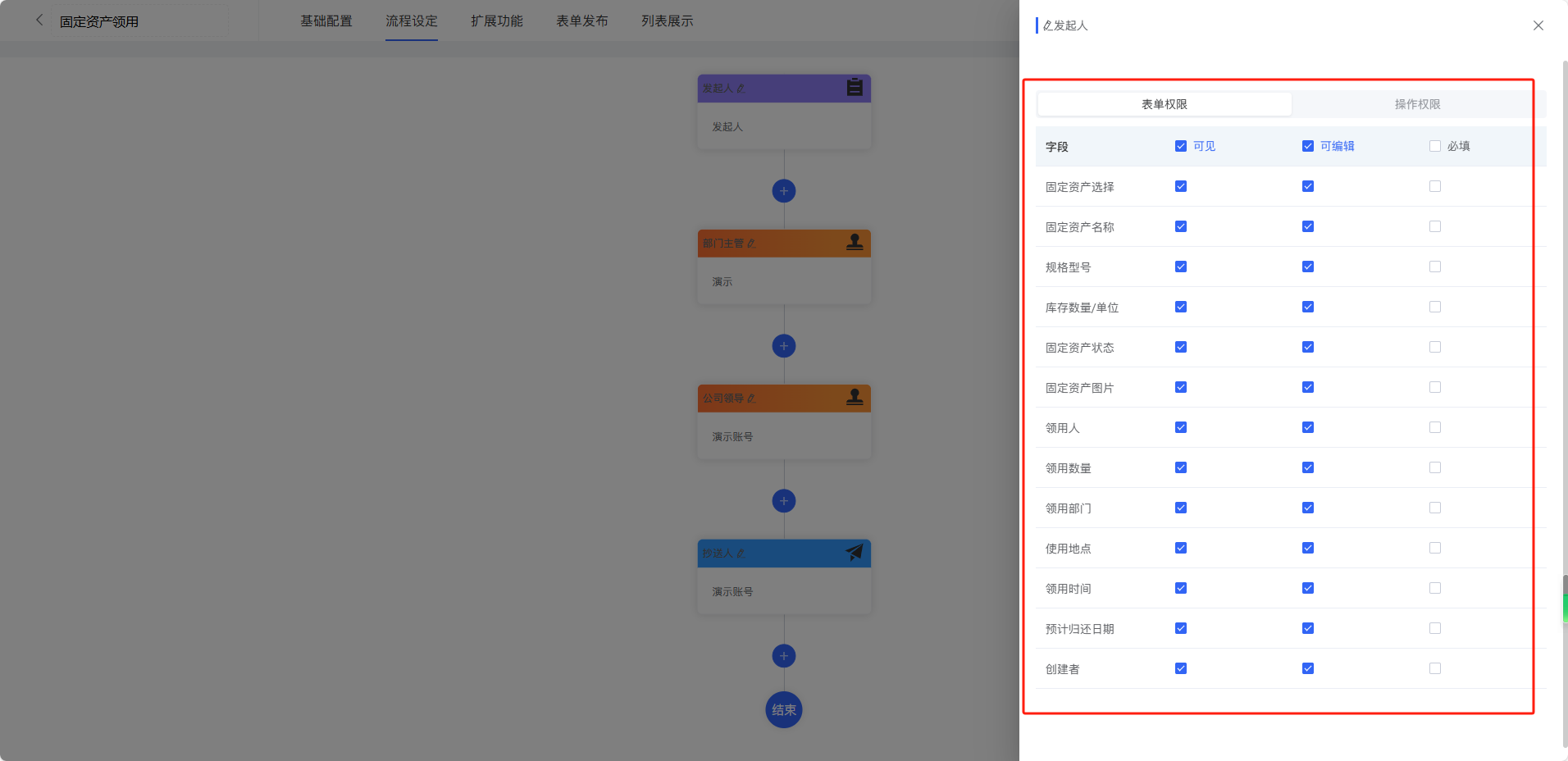Add a node below the 公司领导 step

coord(784,501)
